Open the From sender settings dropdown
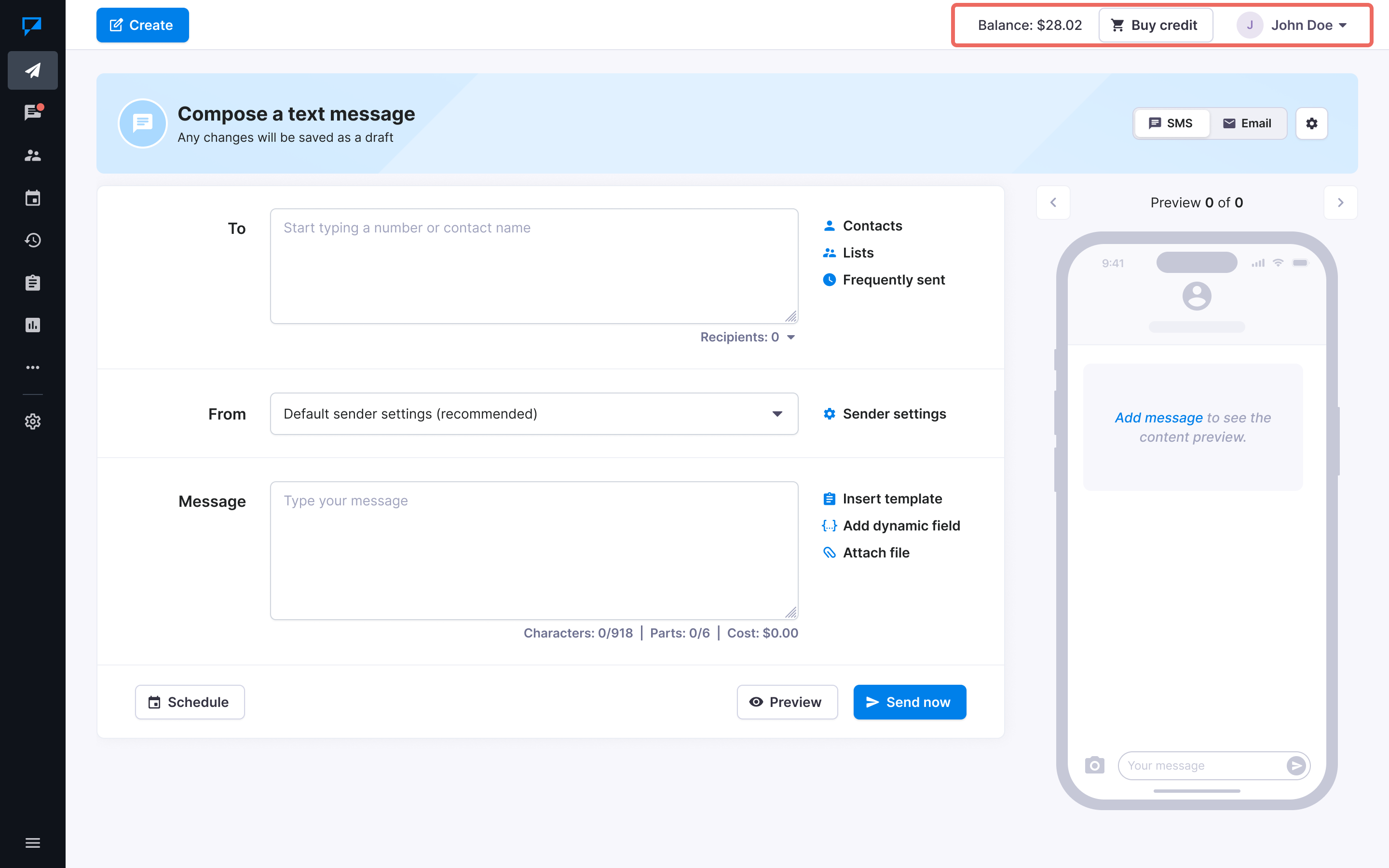The image size is (1389, 868). (533, 414)
